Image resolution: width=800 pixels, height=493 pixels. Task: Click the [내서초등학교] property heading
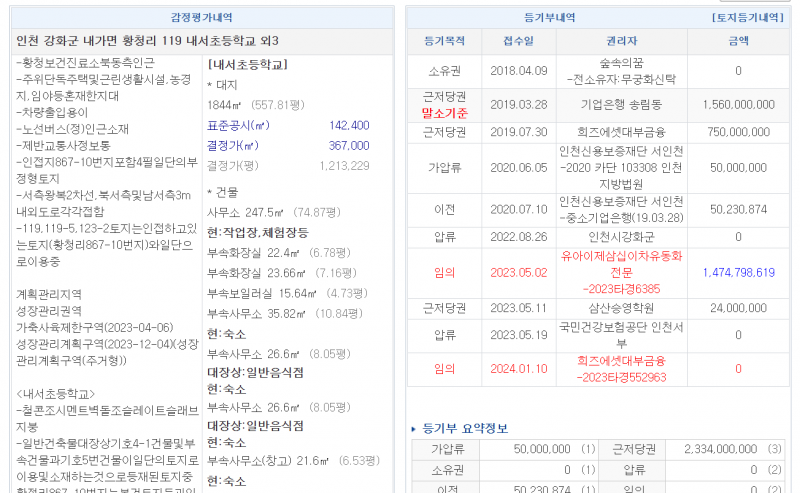(246, 63)
